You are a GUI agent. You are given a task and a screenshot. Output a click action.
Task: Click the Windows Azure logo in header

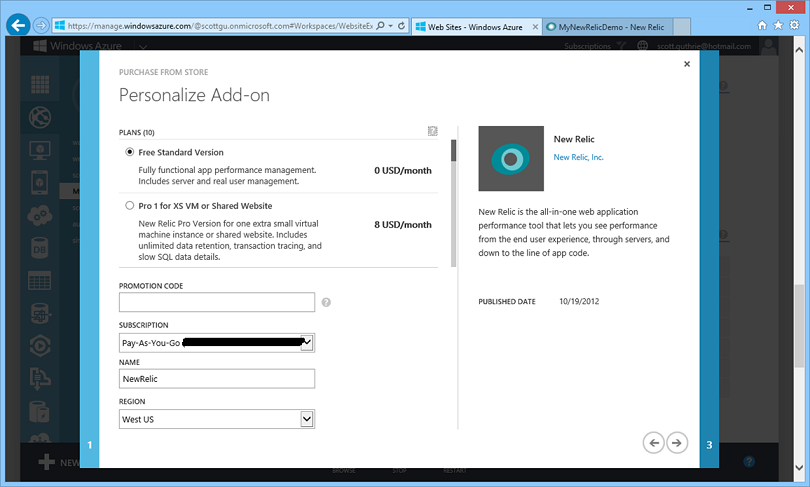point(77,45)
